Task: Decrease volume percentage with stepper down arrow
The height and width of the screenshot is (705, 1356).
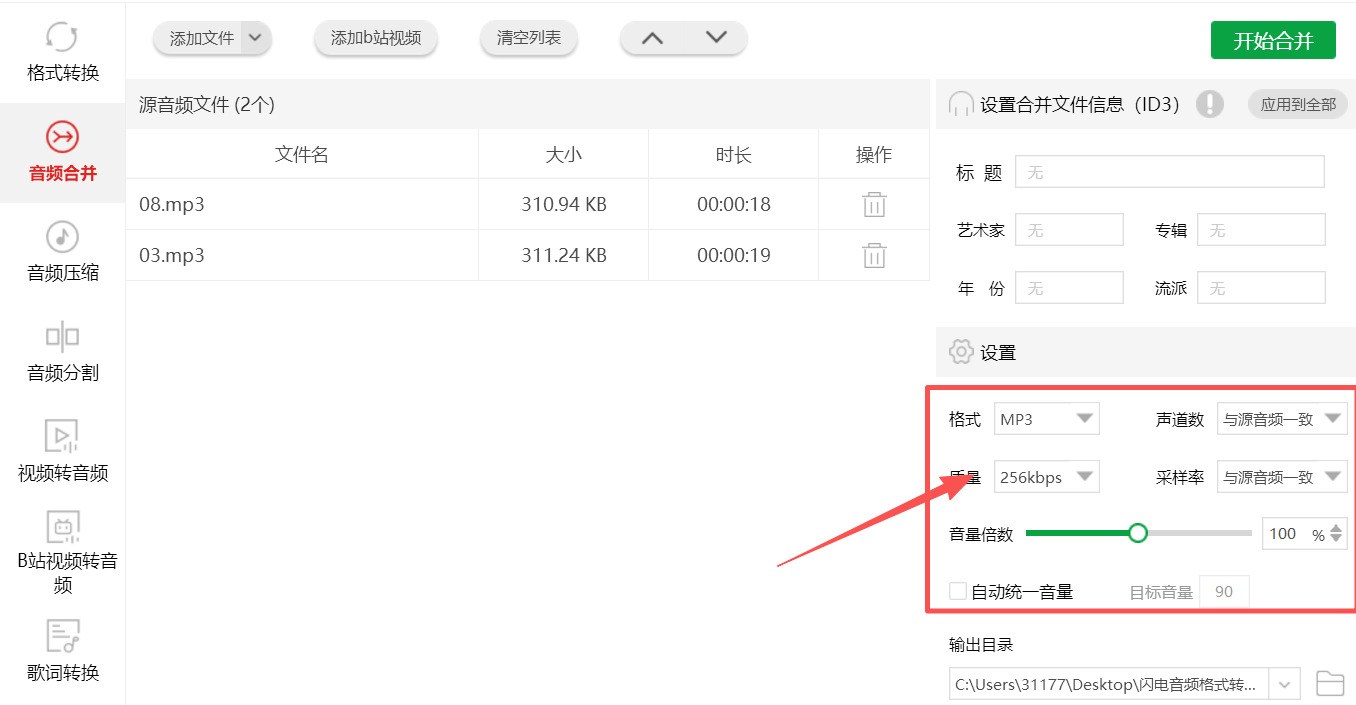Action: [x=1337, y=540]
